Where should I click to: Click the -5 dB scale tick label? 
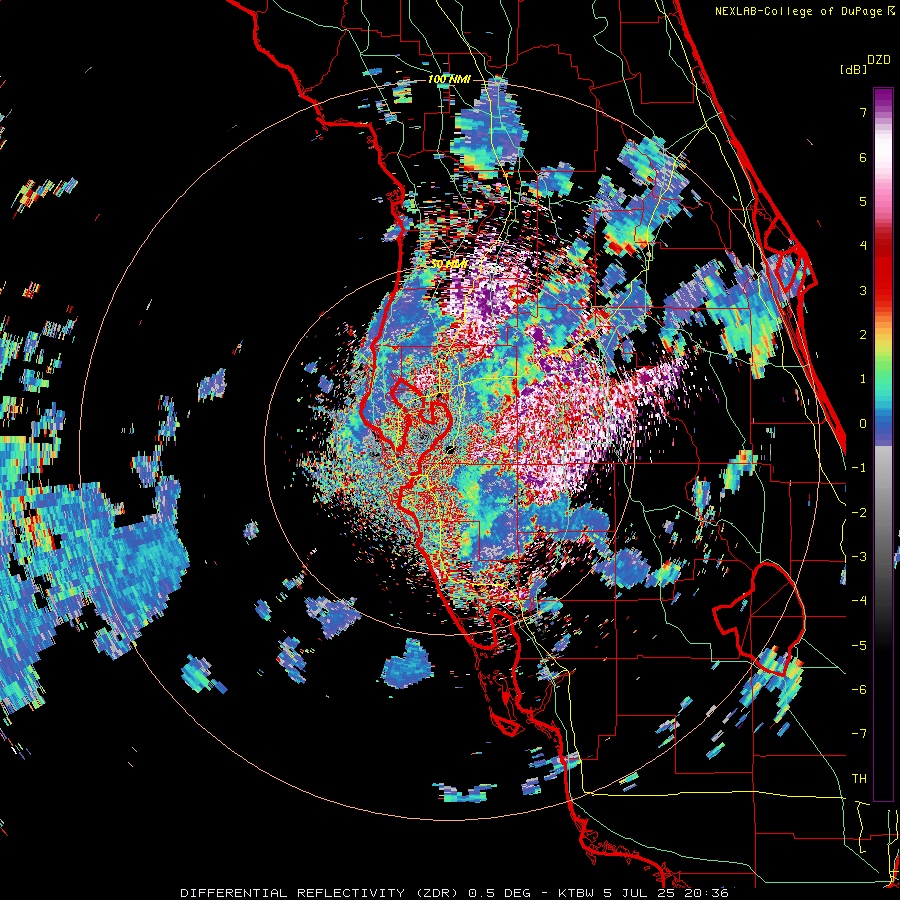pyautogui.click(x=859, y=646)
